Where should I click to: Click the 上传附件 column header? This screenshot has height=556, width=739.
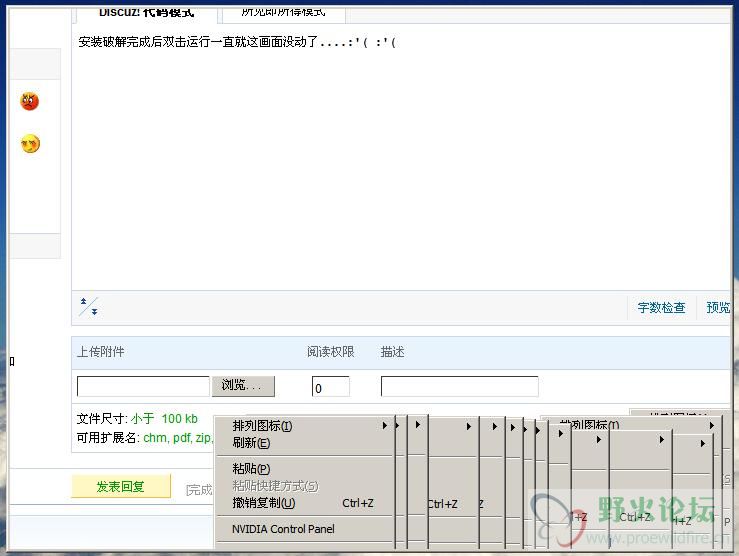click(x=100, y=352)
